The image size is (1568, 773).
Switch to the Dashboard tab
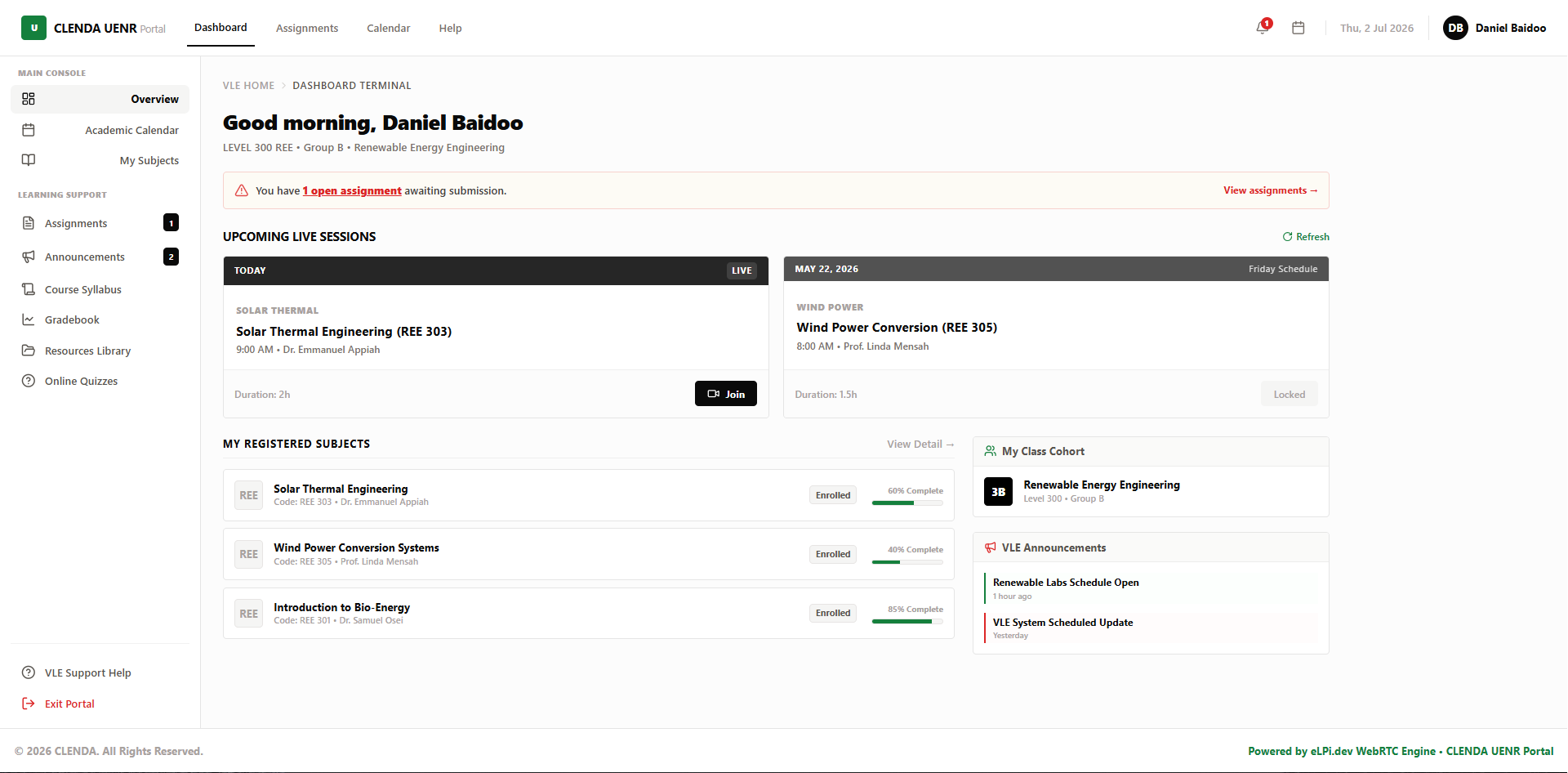[220, 28]
